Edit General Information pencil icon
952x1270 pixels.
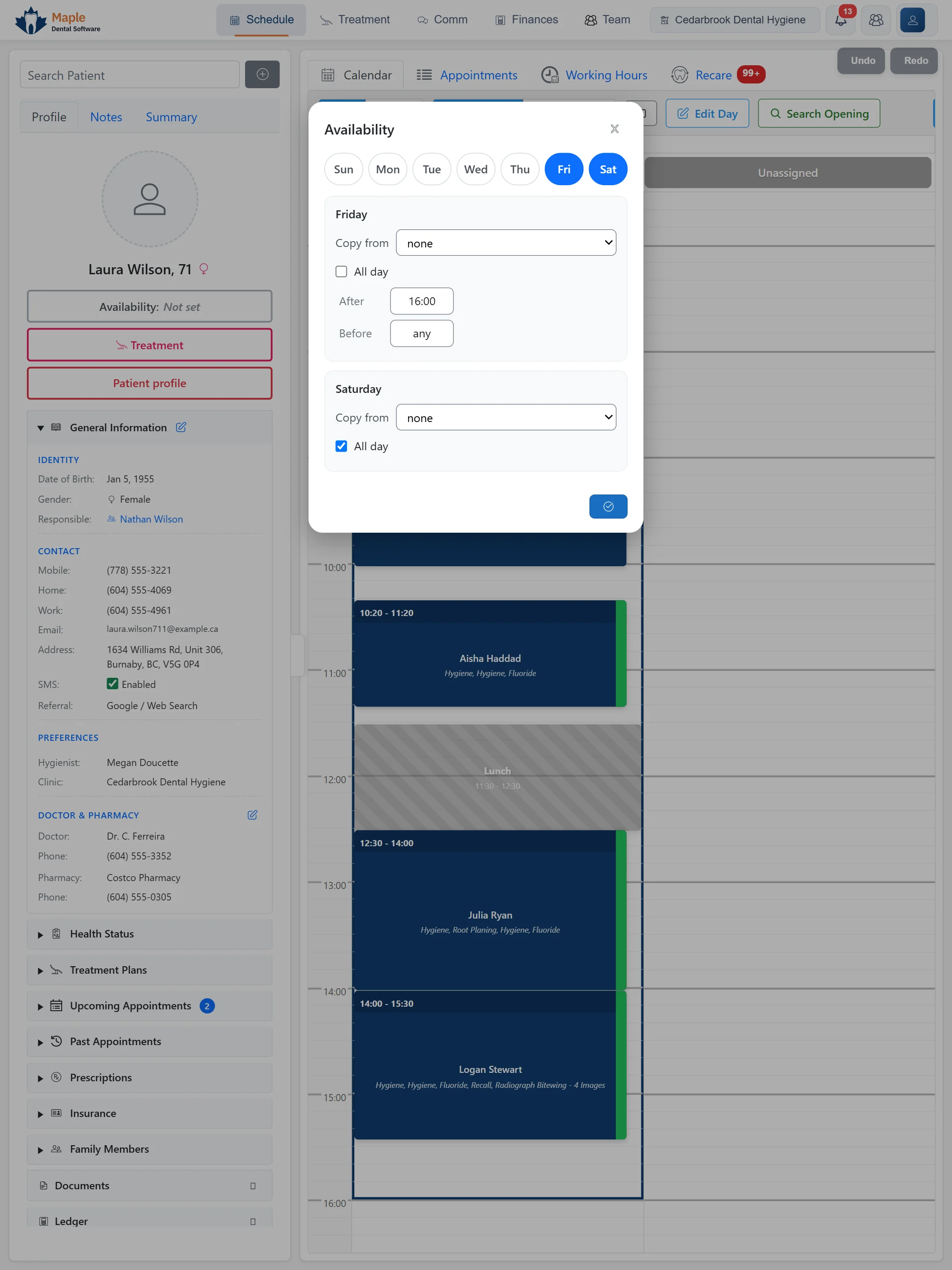tap(181, 427)
